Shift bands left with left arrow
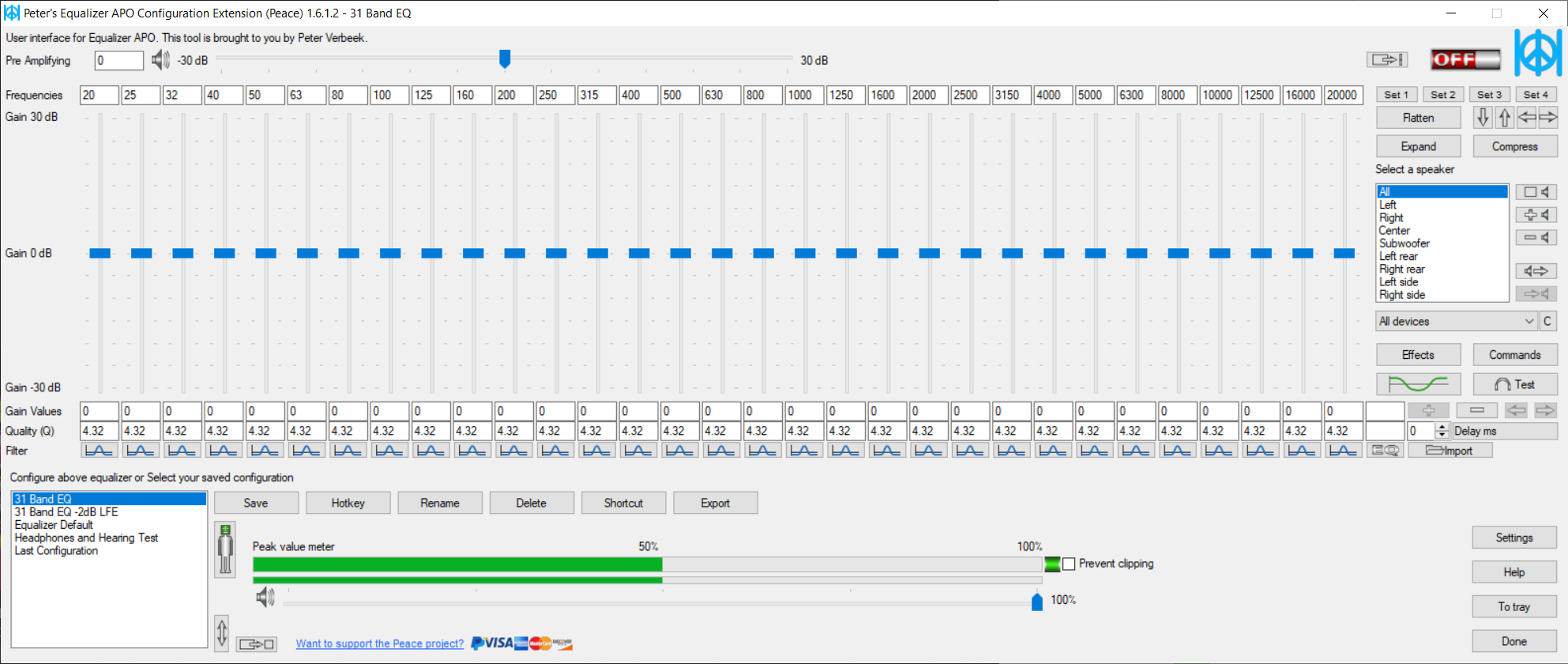The image size is (1568, 664). [x=1526, y=118]
